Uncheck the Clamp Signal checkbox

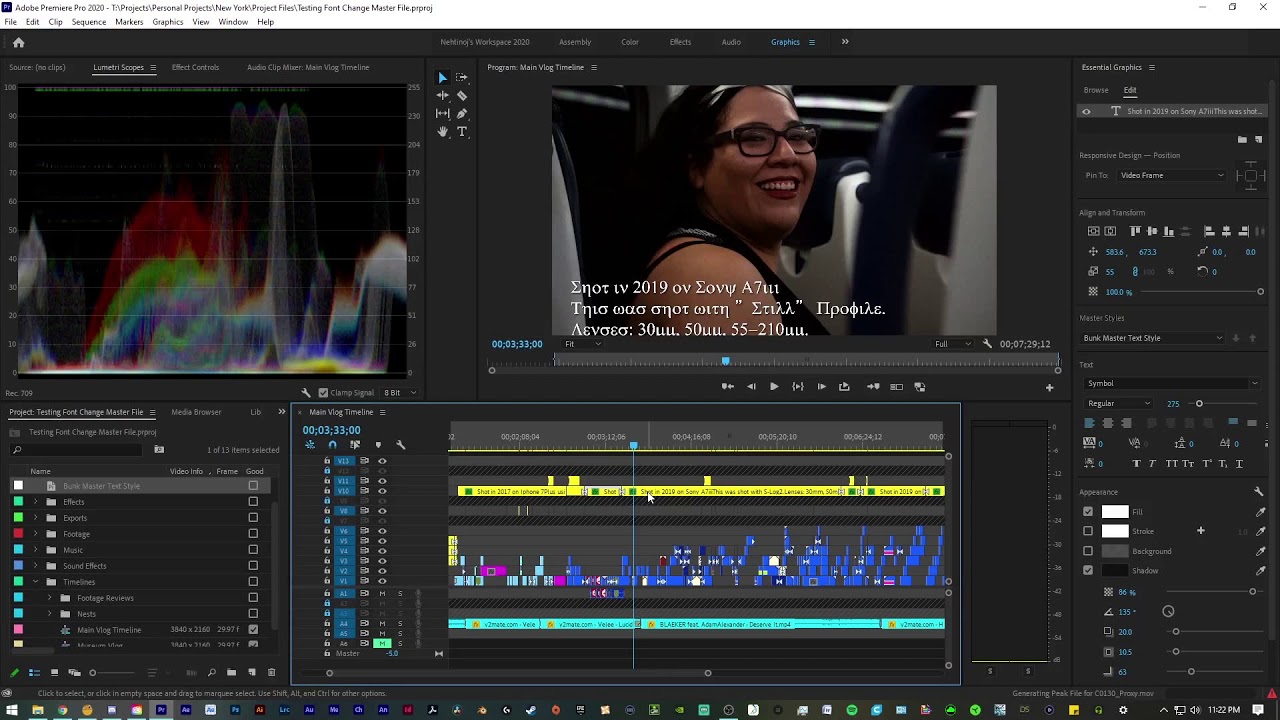click(323, 393)
